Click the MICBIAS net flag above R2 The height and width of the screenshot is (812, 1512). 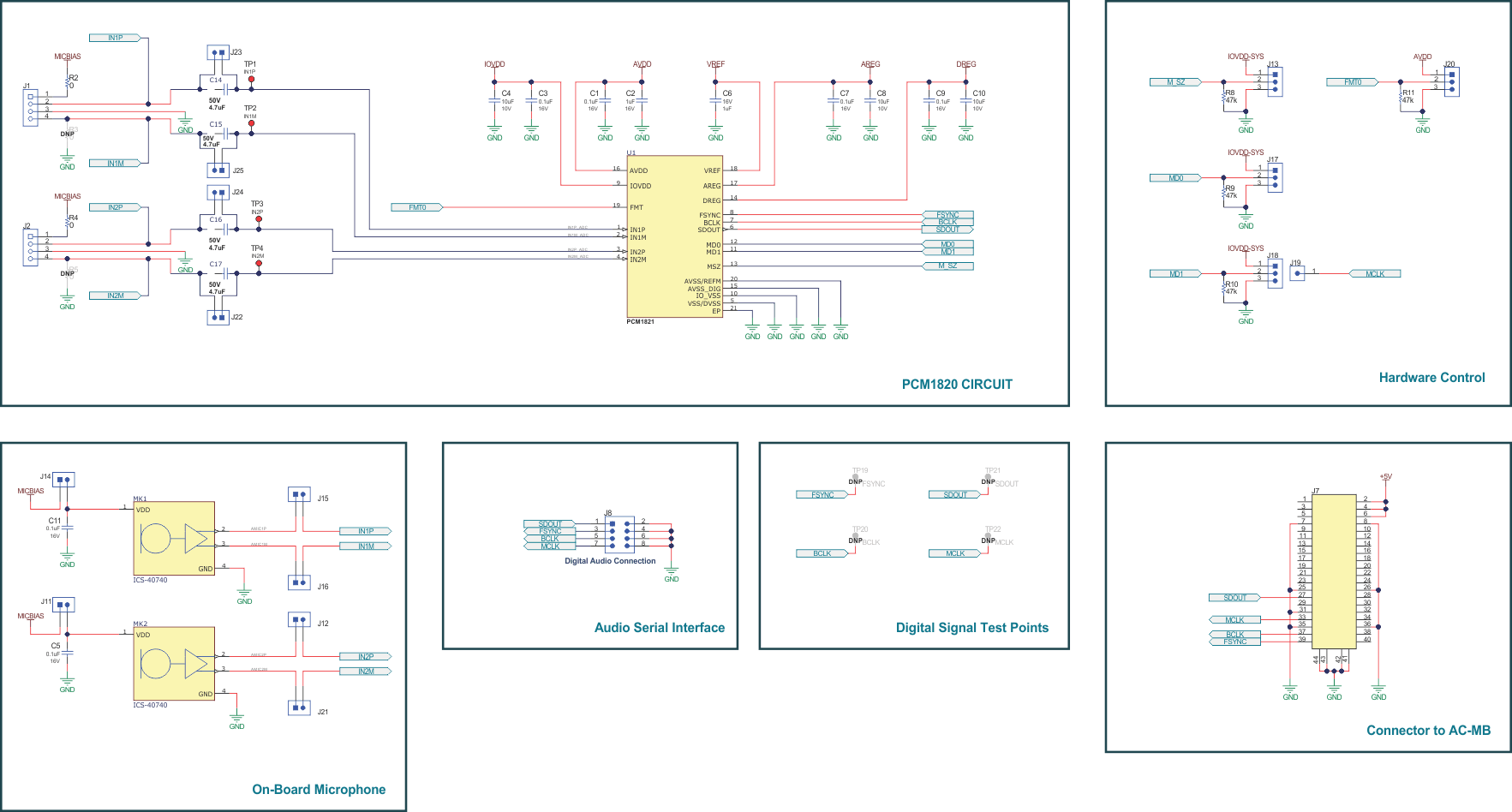[x=68, y=56]
